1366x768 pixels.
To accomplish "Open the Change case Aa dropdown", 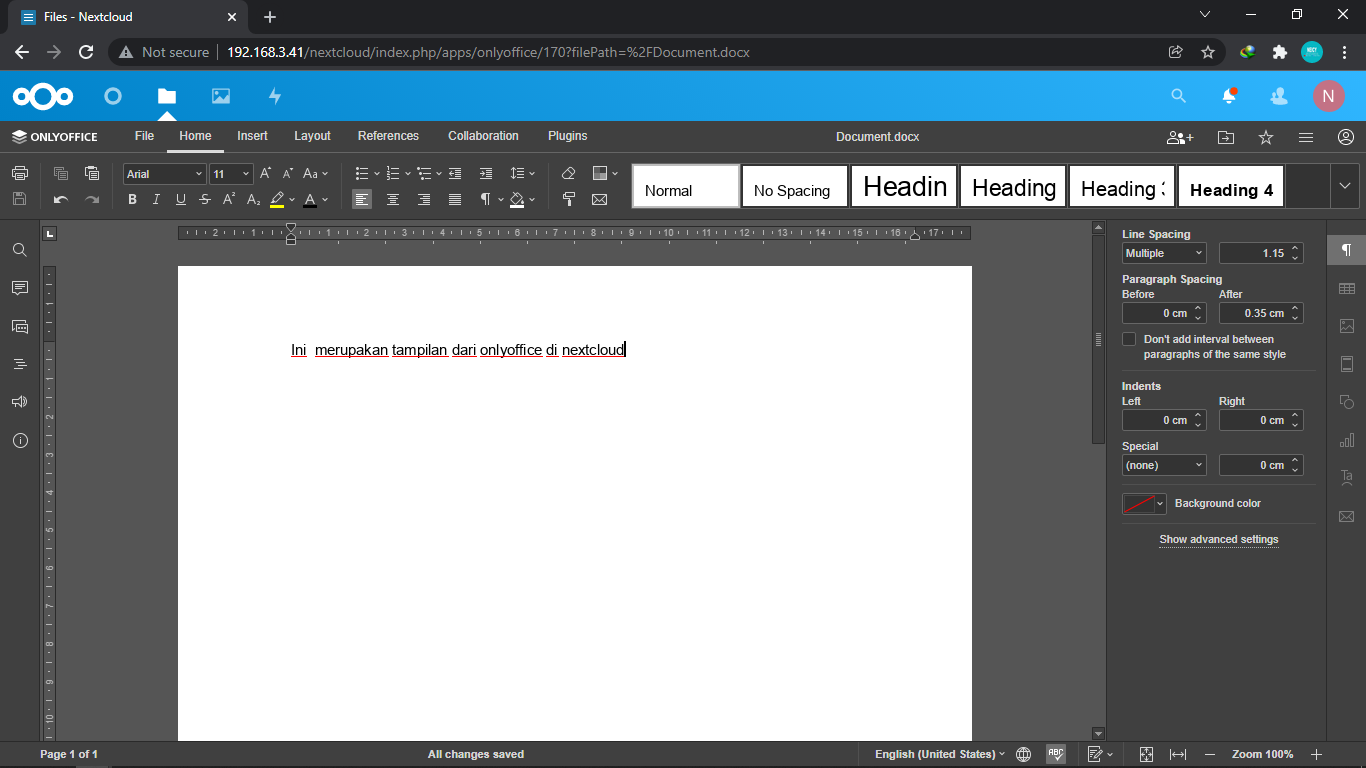I will [315, 173].
